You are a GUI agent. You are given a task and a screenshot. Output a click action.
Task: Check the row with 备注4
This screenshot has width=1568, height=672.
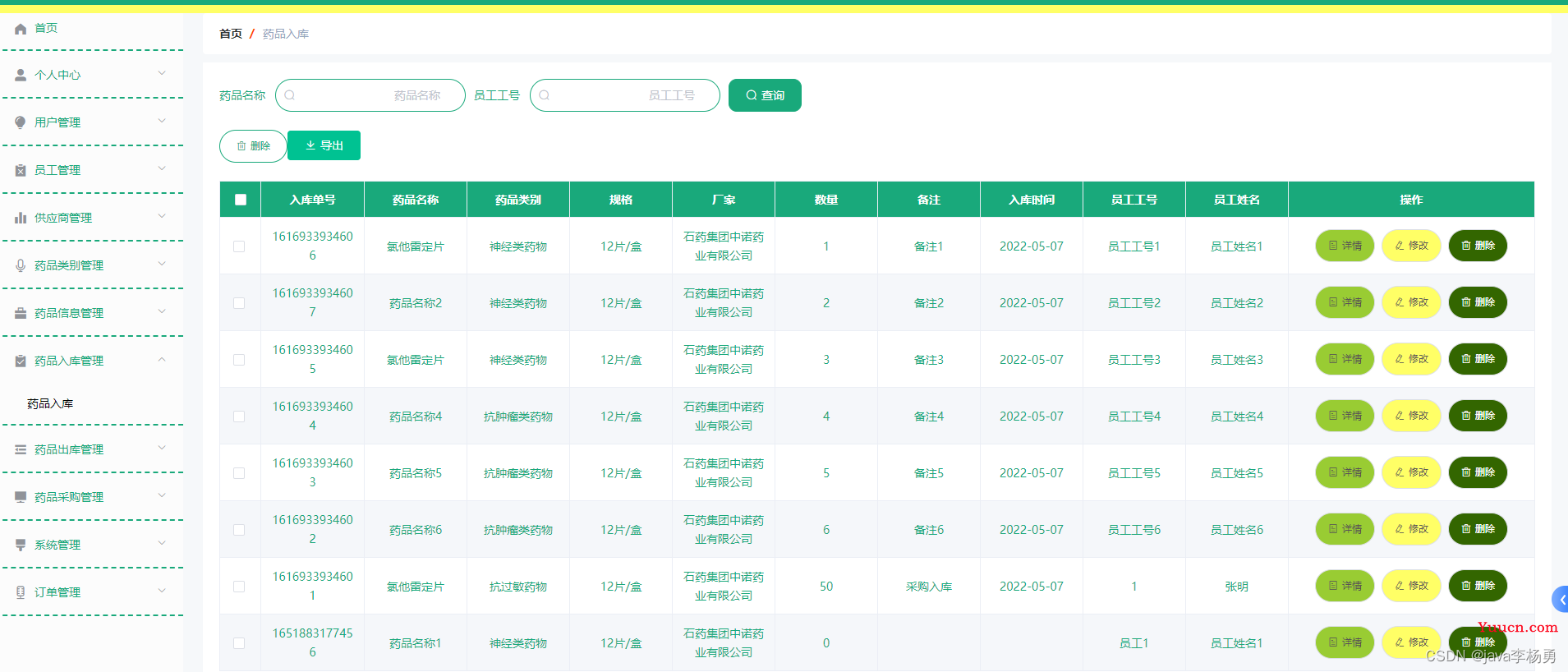pyautogui.click(x=239, y=417)
